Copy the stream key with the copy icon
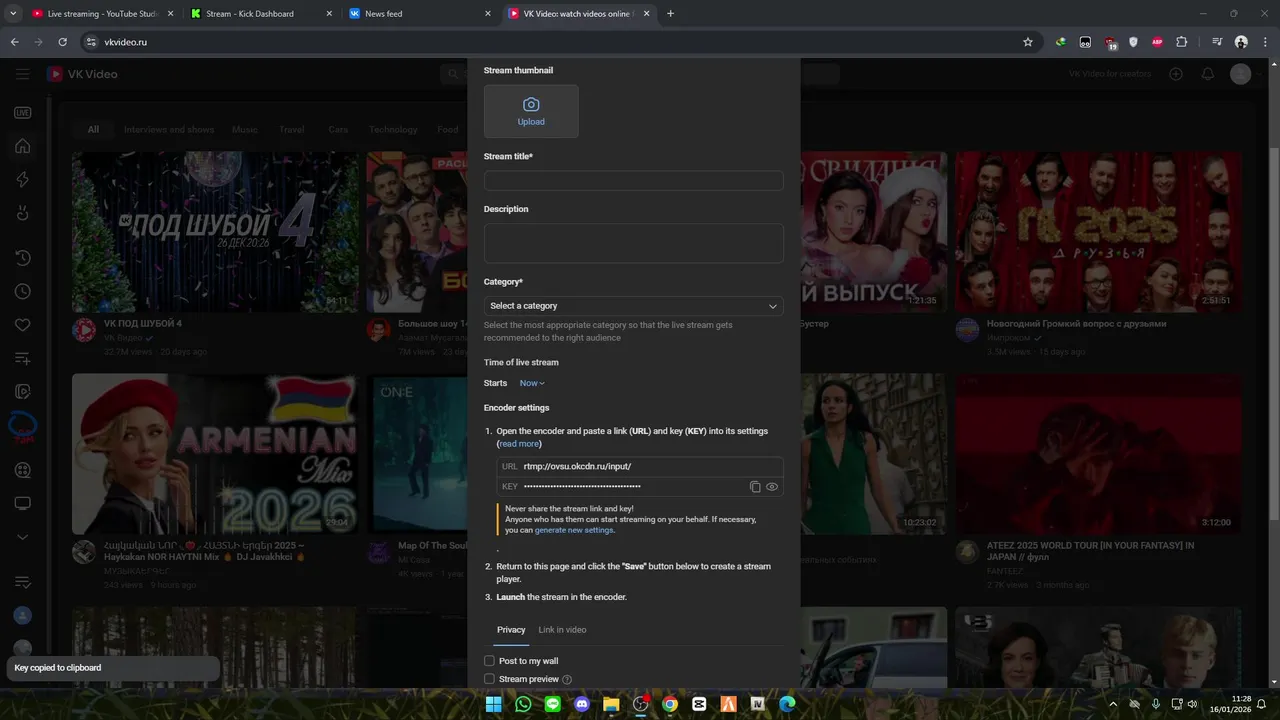 click(755, 487)
